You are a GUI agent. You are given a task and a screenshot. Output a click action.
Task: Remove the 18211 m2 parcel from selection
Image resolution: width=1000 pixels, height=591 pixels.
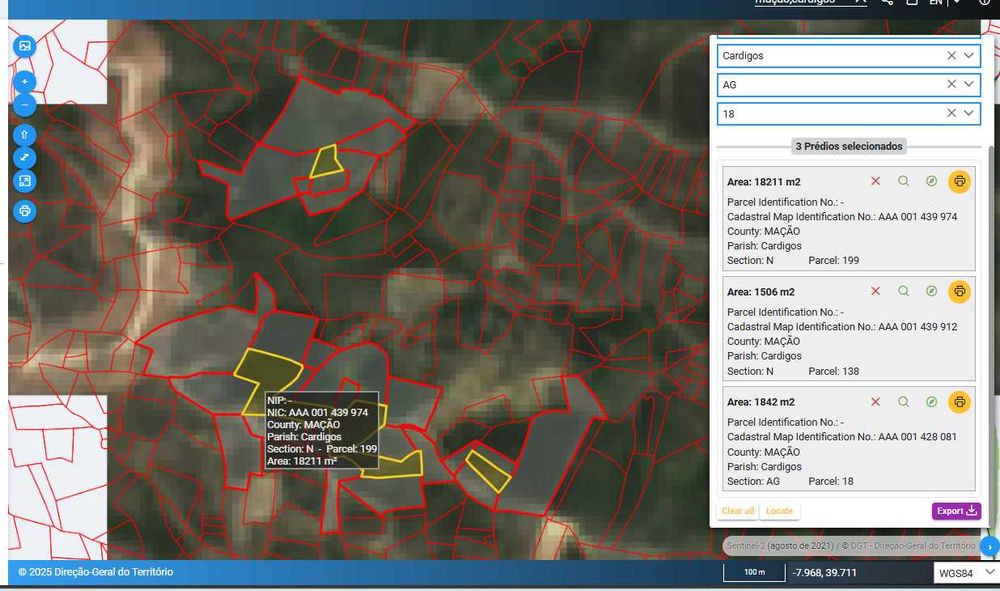click(x=875, y=181)
